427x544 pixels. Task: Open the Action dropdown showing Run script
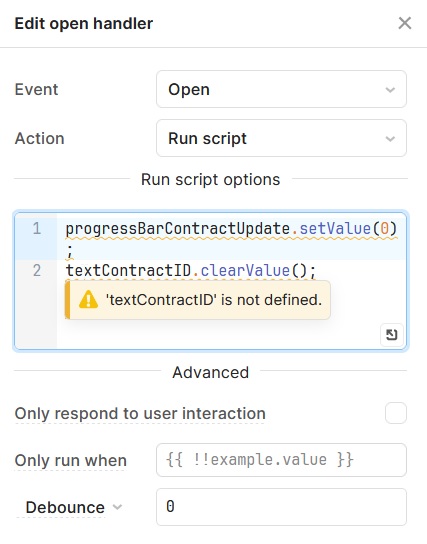coord(281,138)
